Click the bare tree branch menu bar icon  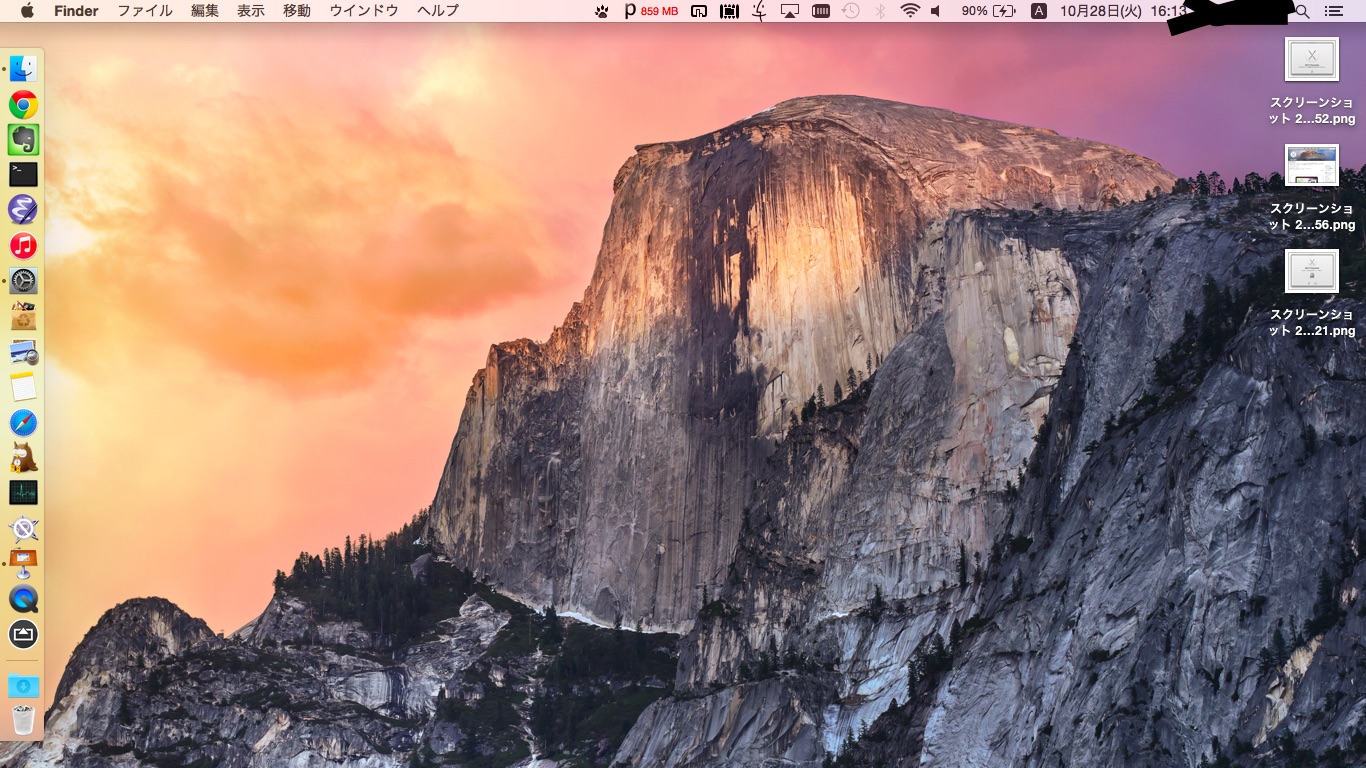759,11
